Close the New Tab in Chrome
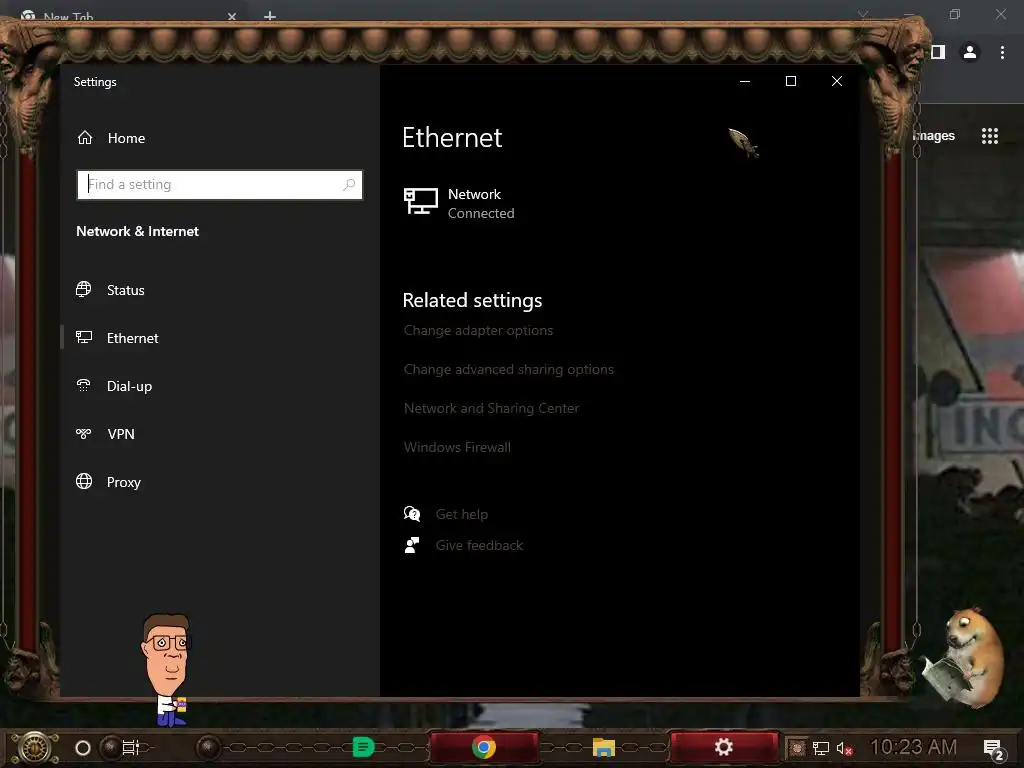This screenshot has height=768, width=1024. 232,16
